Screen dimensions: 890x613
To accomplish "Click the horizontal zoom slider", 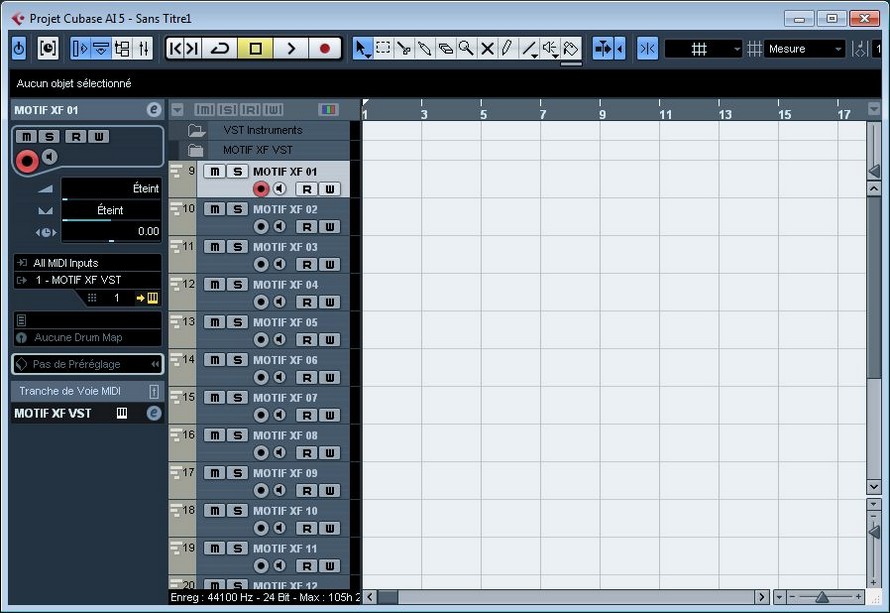I will (821, 597).
